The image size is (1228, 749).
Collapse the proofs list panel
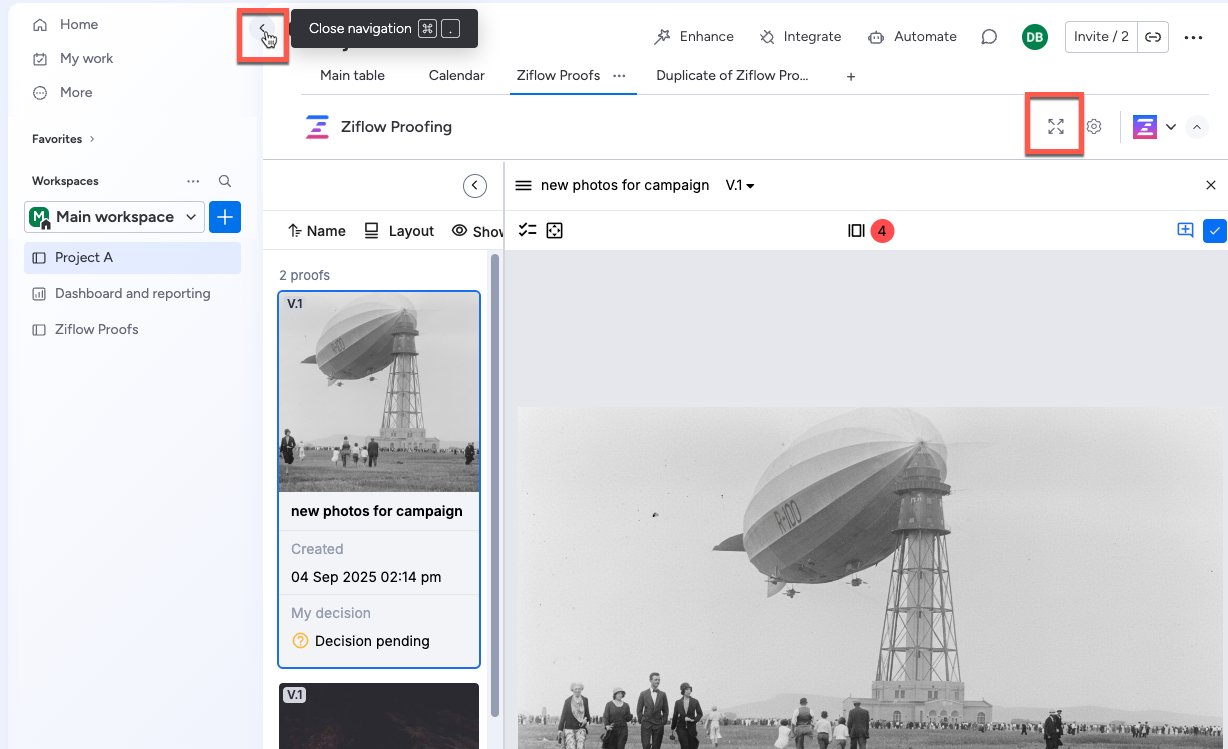pos(475,186)
